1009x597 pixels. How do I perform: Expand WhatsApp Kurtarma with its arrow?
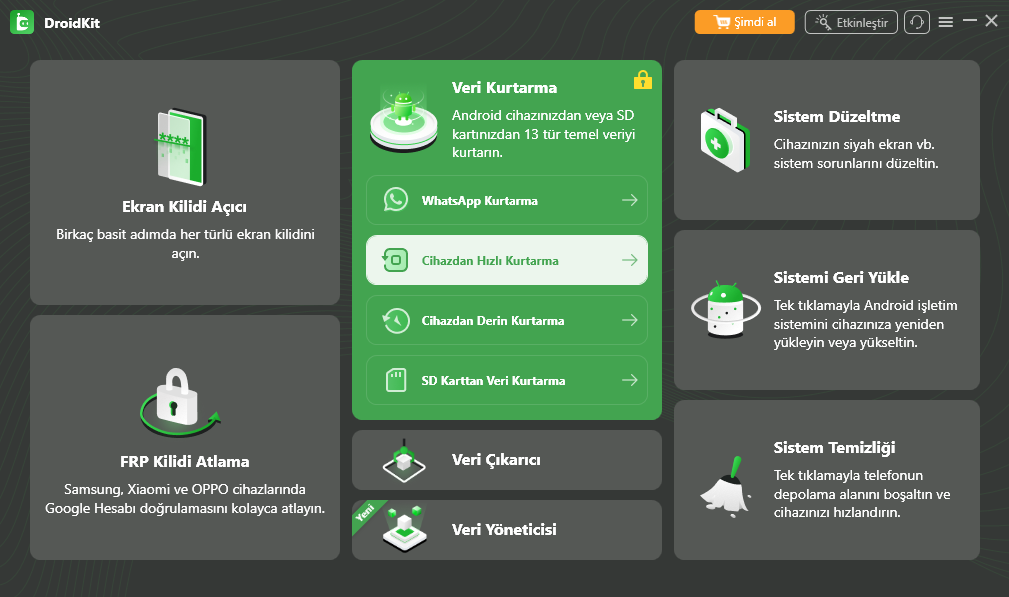click(x=629, y=200)
